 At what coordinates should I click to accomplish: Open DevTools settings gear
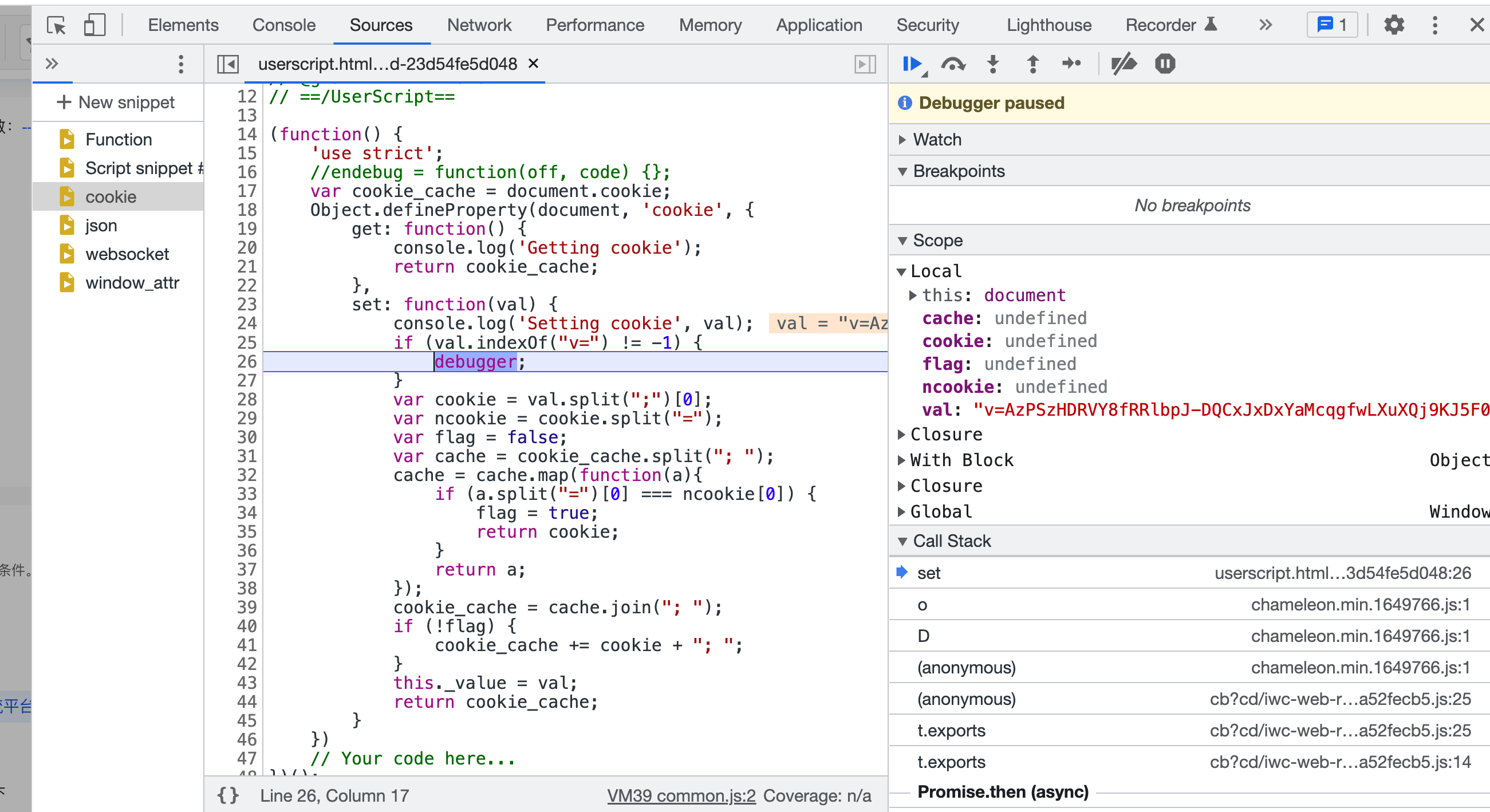click(x=1393, y=25)
